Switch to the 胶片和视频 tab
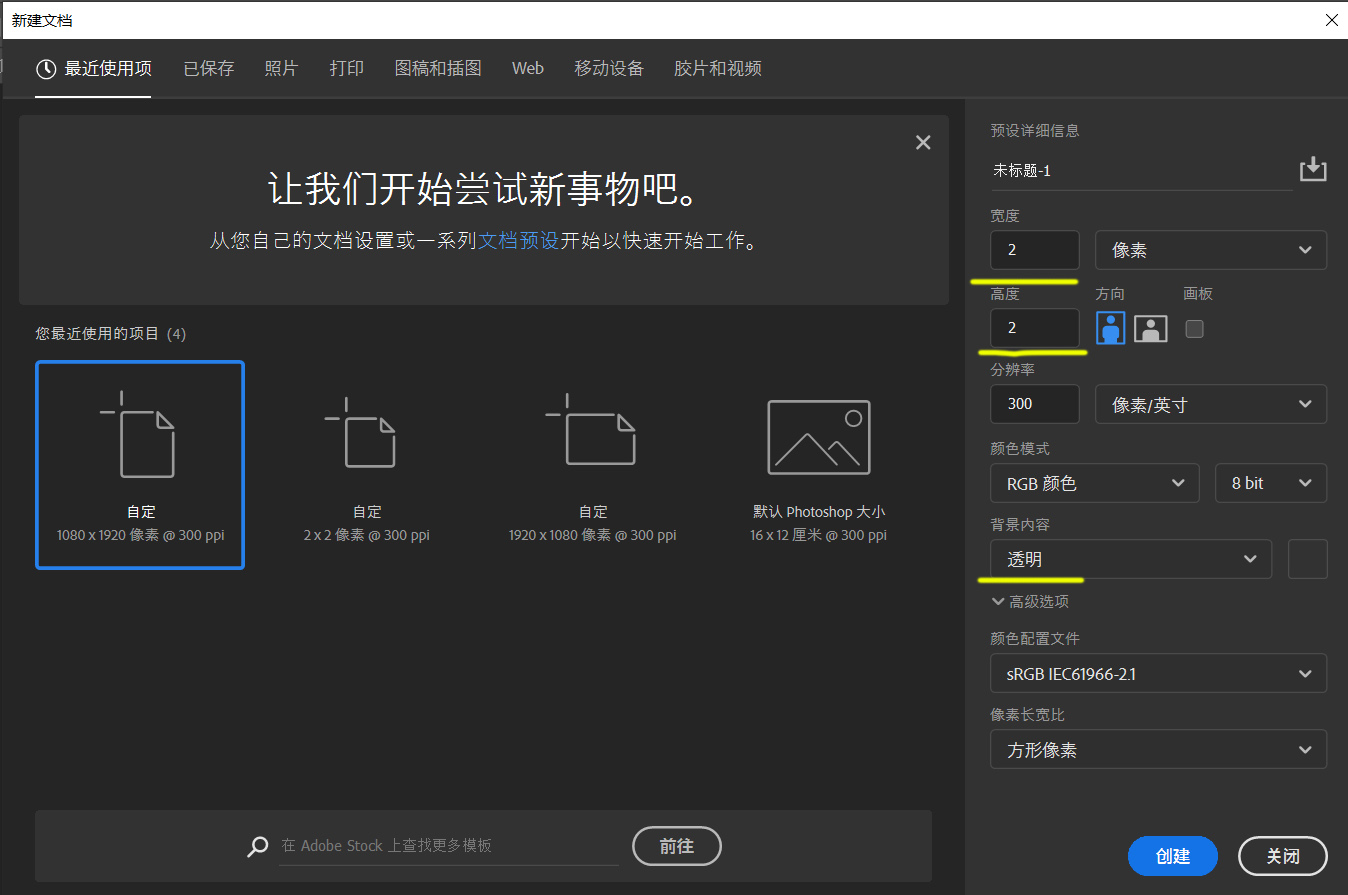 717,68
